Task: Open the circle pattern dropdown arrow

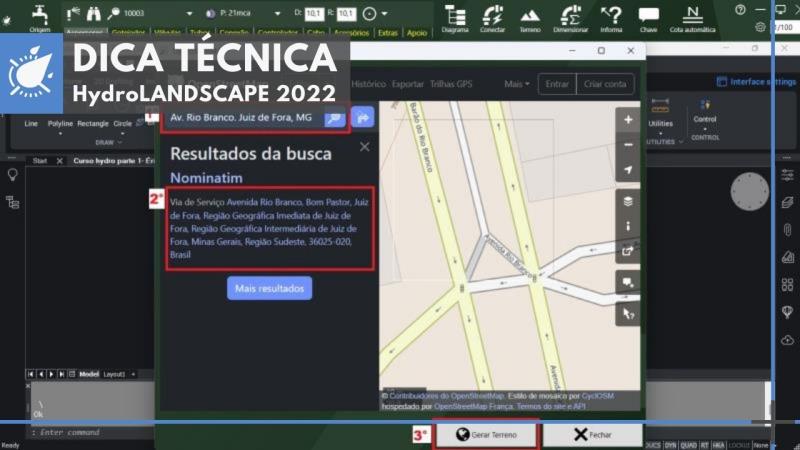Action: pyautogui.click(x=384, y=14)
